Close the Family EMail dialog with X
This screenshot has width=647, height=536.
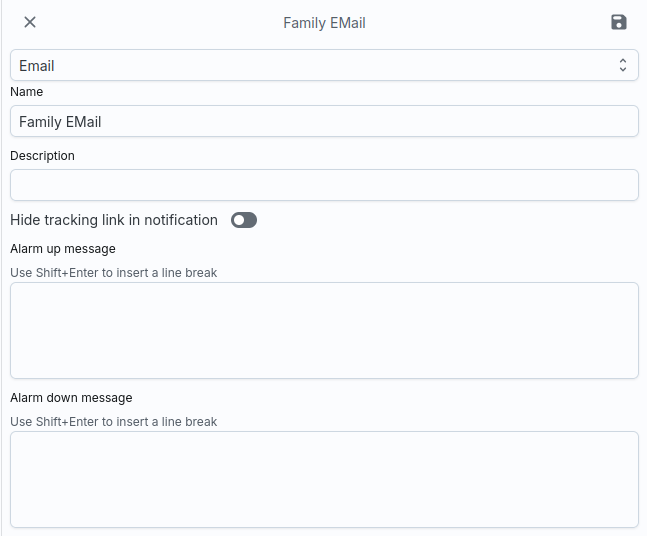[30, 22]
